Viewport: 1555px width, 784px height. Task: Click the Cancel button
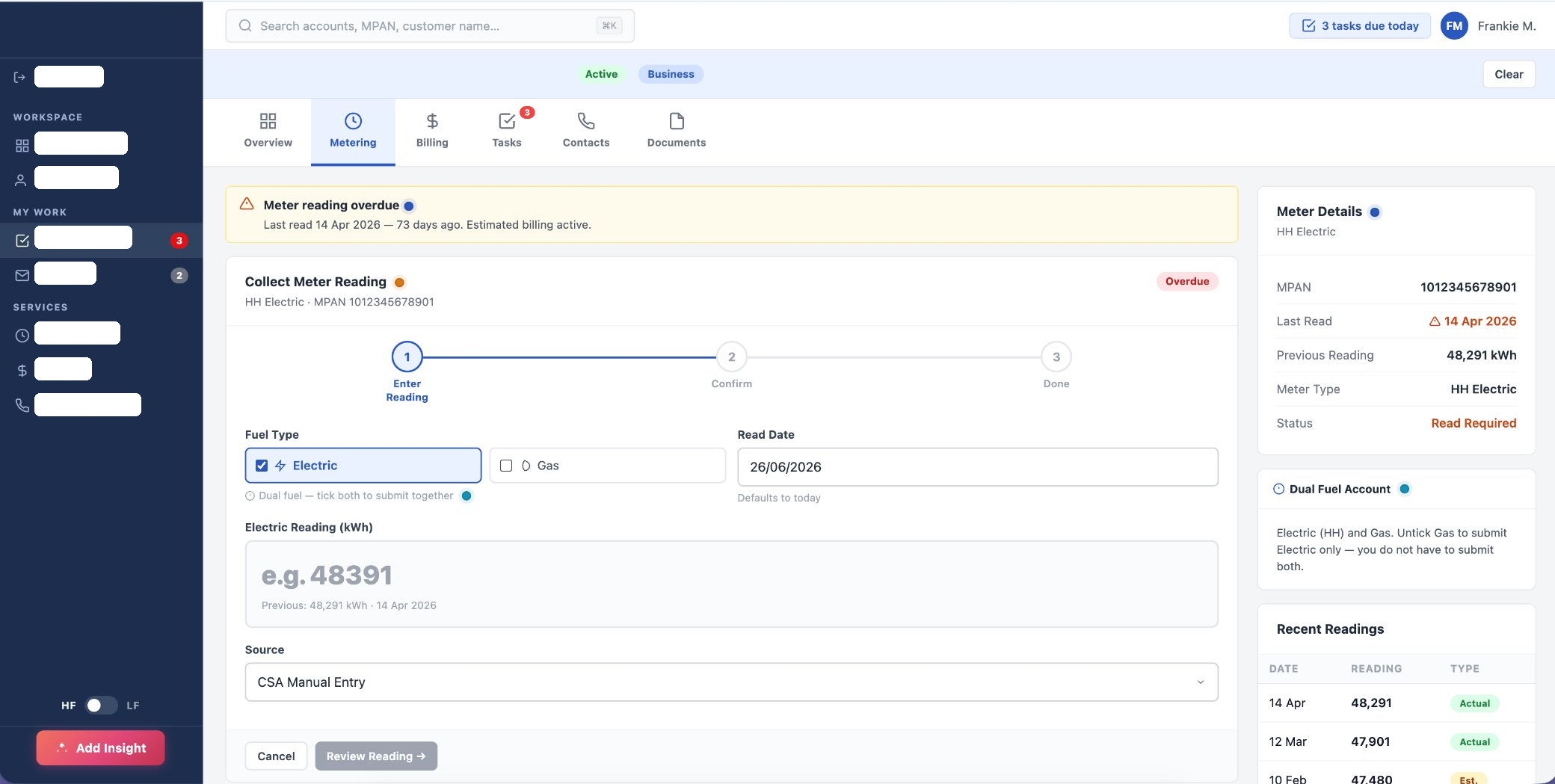pos(276,756)
